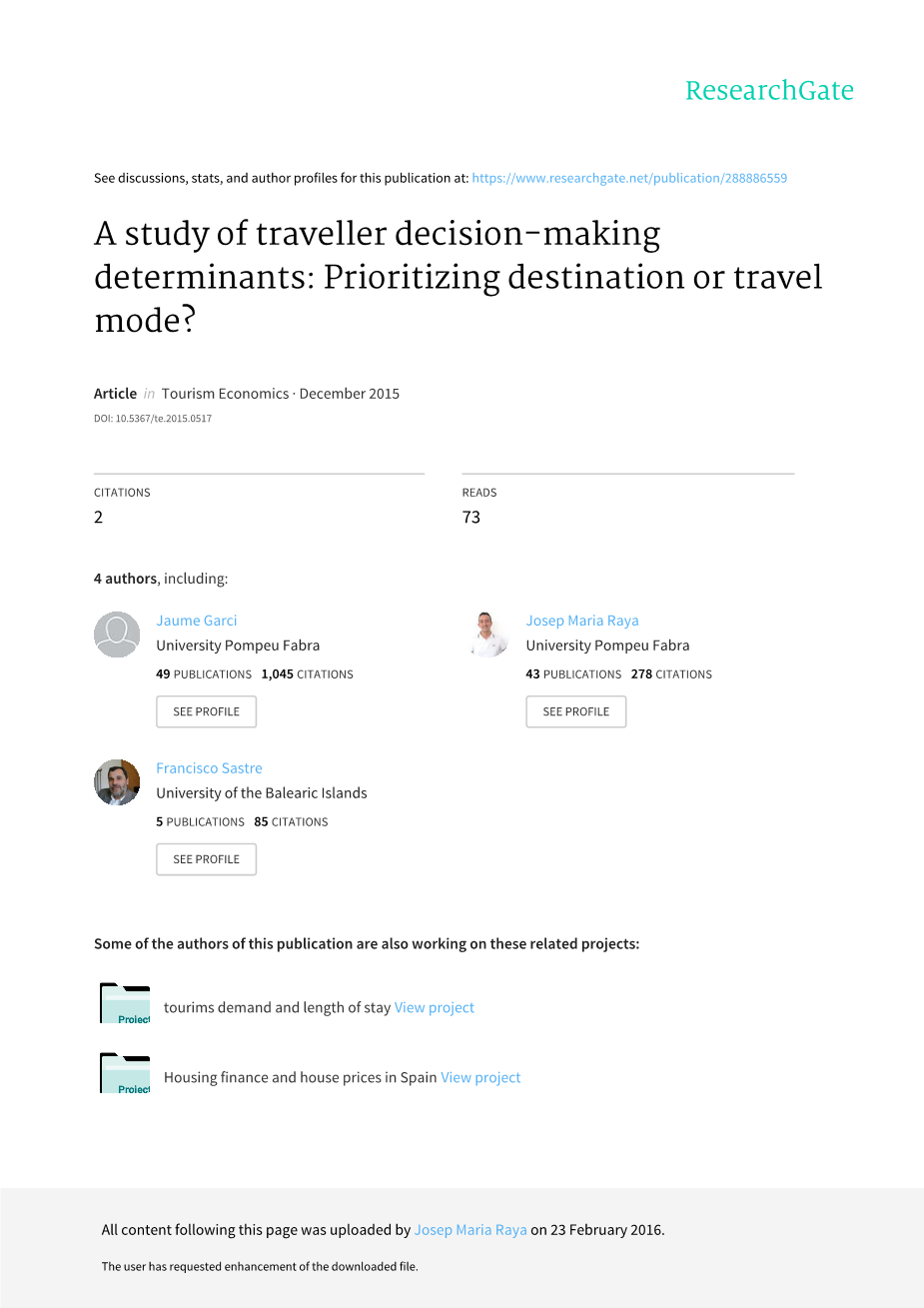Click the DOI text below the journal

point(153,419)
